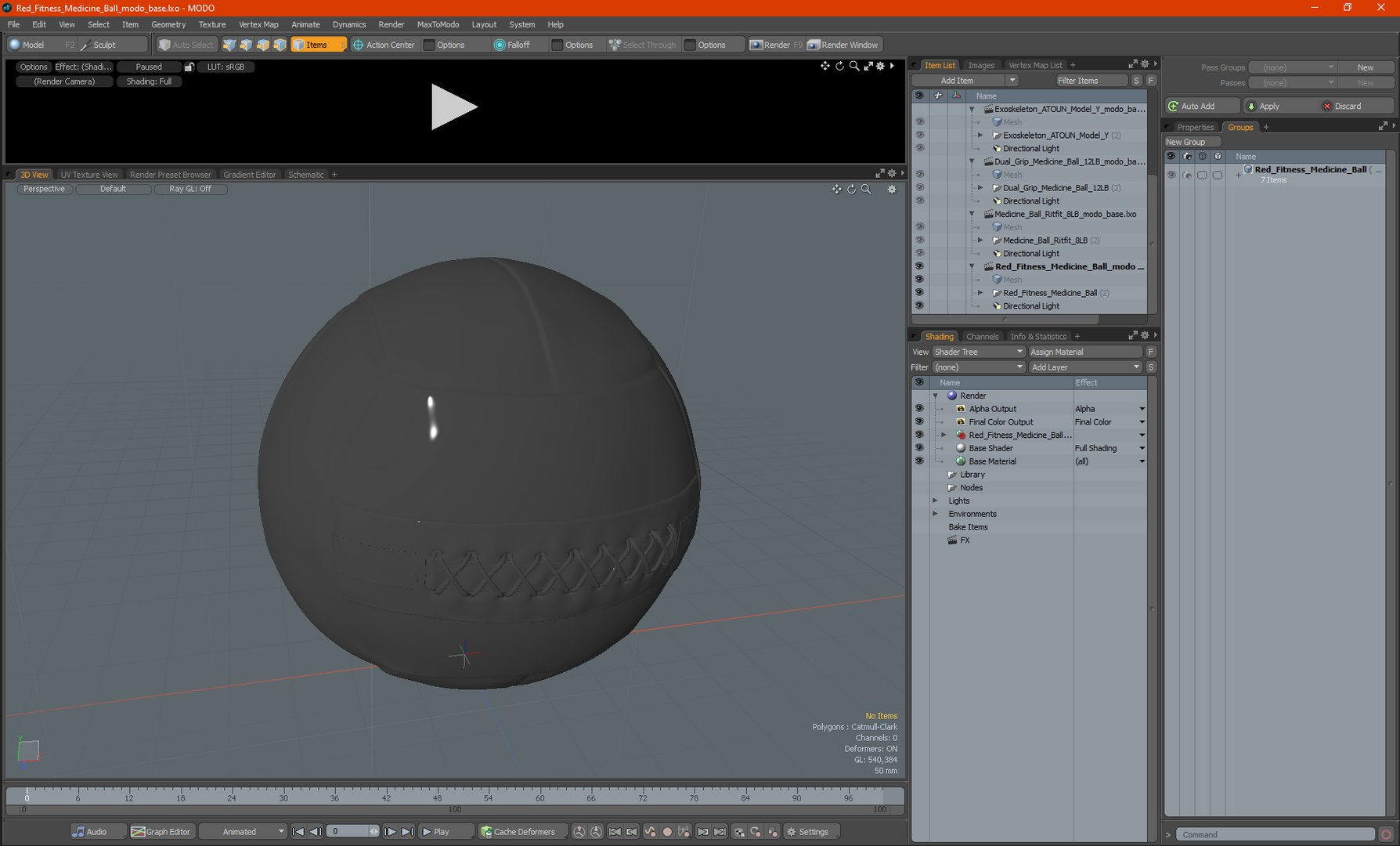Toggle visibility of Final Color Output

point(919,422)
